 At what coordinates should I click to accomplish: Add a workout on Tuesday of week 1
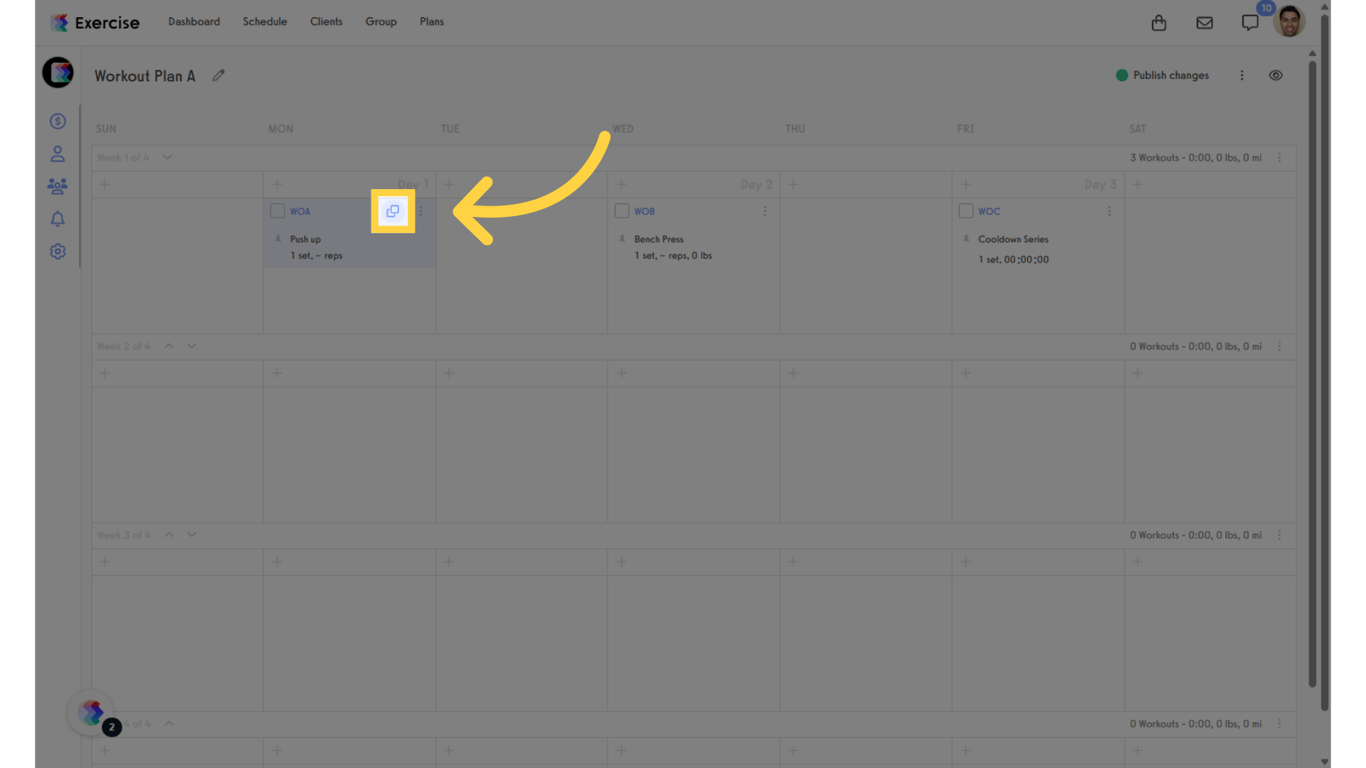pyautogui.click(x=449, y=184)
